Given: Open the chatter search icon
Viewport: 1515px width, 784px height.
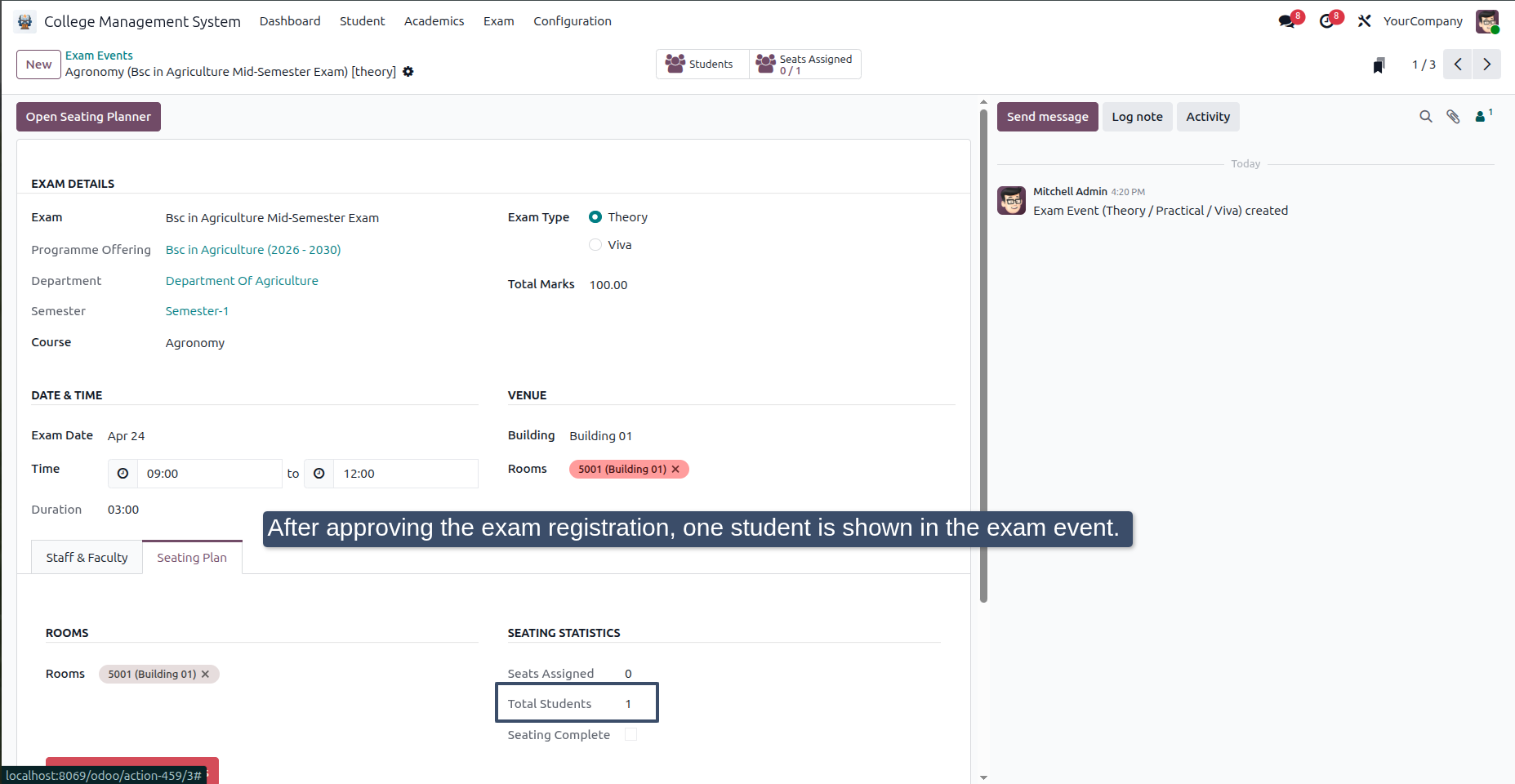Looking at the screenshot, I should (x=1426, y=117).
